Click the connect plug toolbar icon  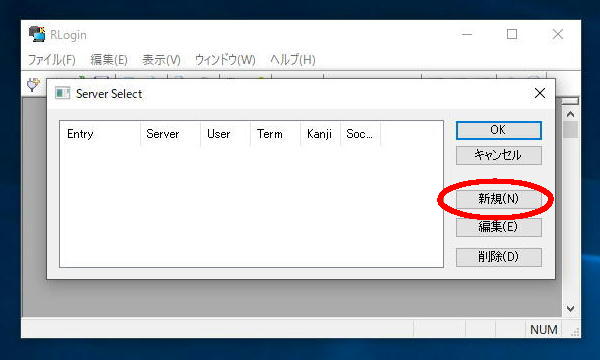34,85
